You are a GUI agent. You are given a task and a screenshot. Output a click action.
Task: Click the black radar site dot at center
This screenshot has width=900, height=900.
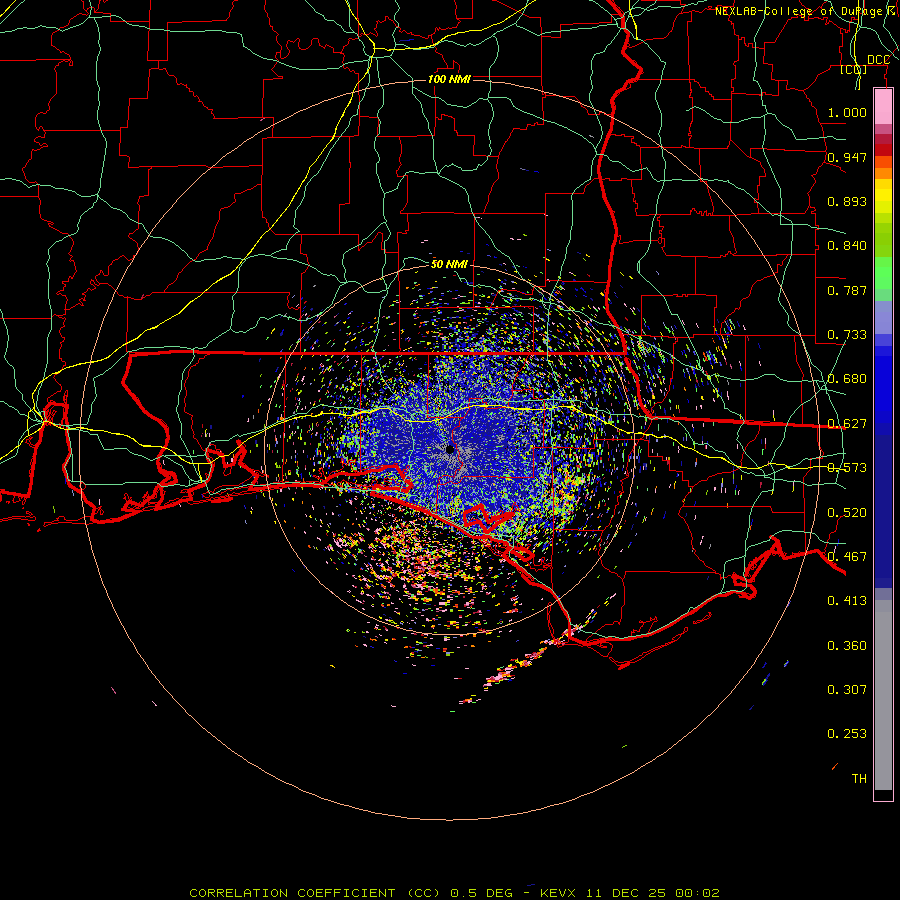pos(449,449)
